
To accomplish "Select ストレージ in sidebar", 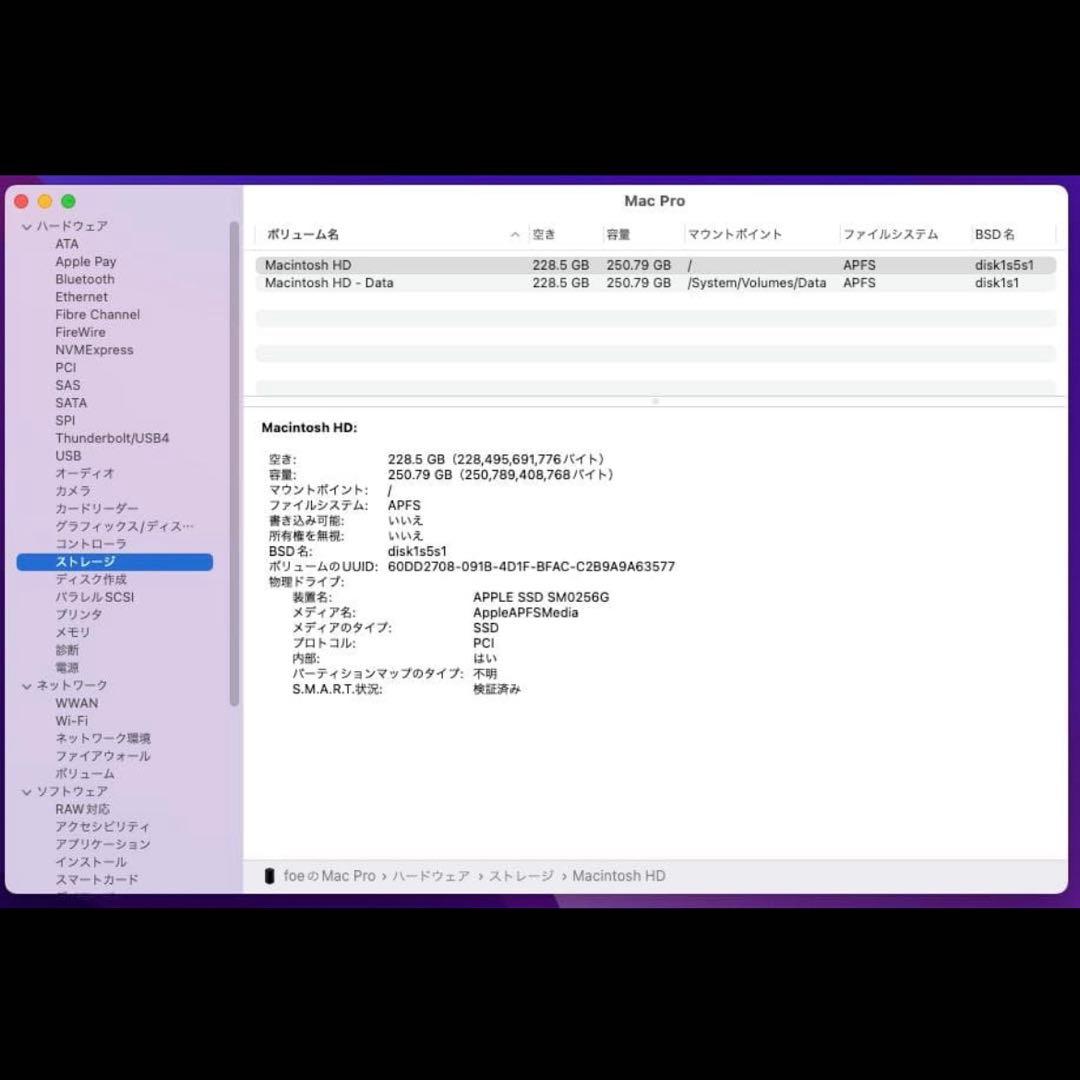I will tap(114, 562).
